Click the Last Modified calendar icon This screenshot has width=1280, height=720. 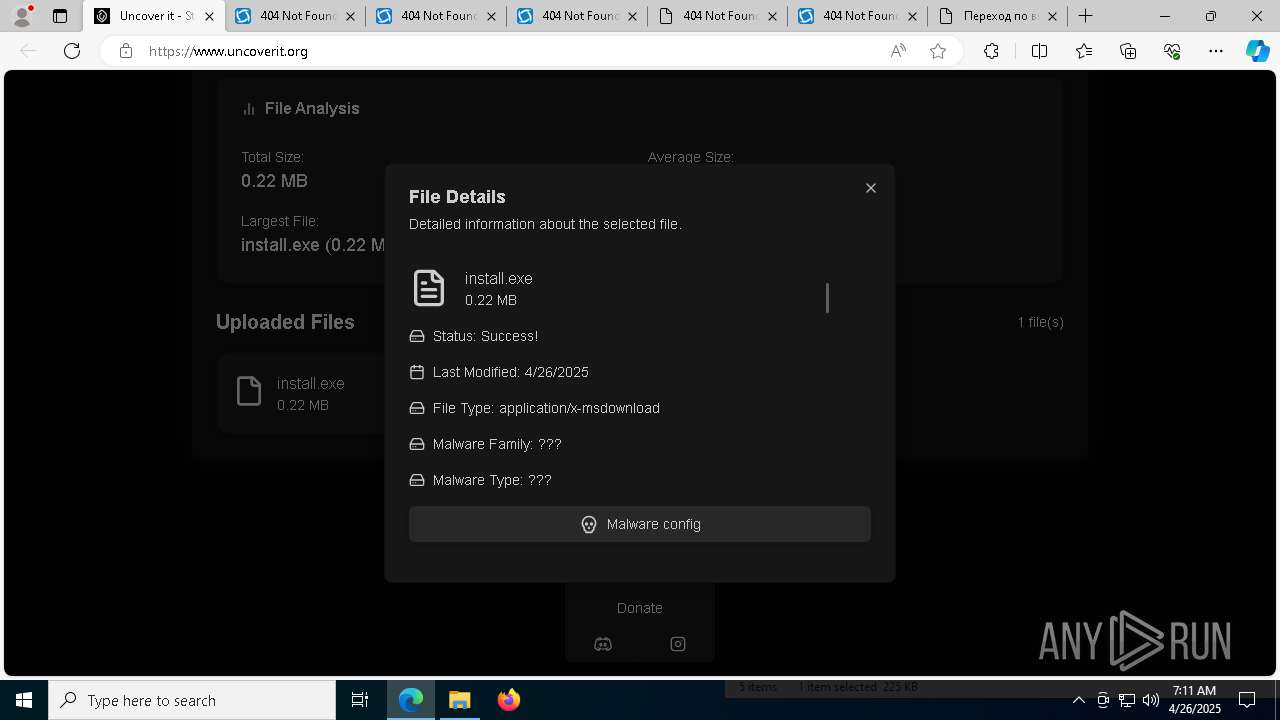[x=417, y=372]
